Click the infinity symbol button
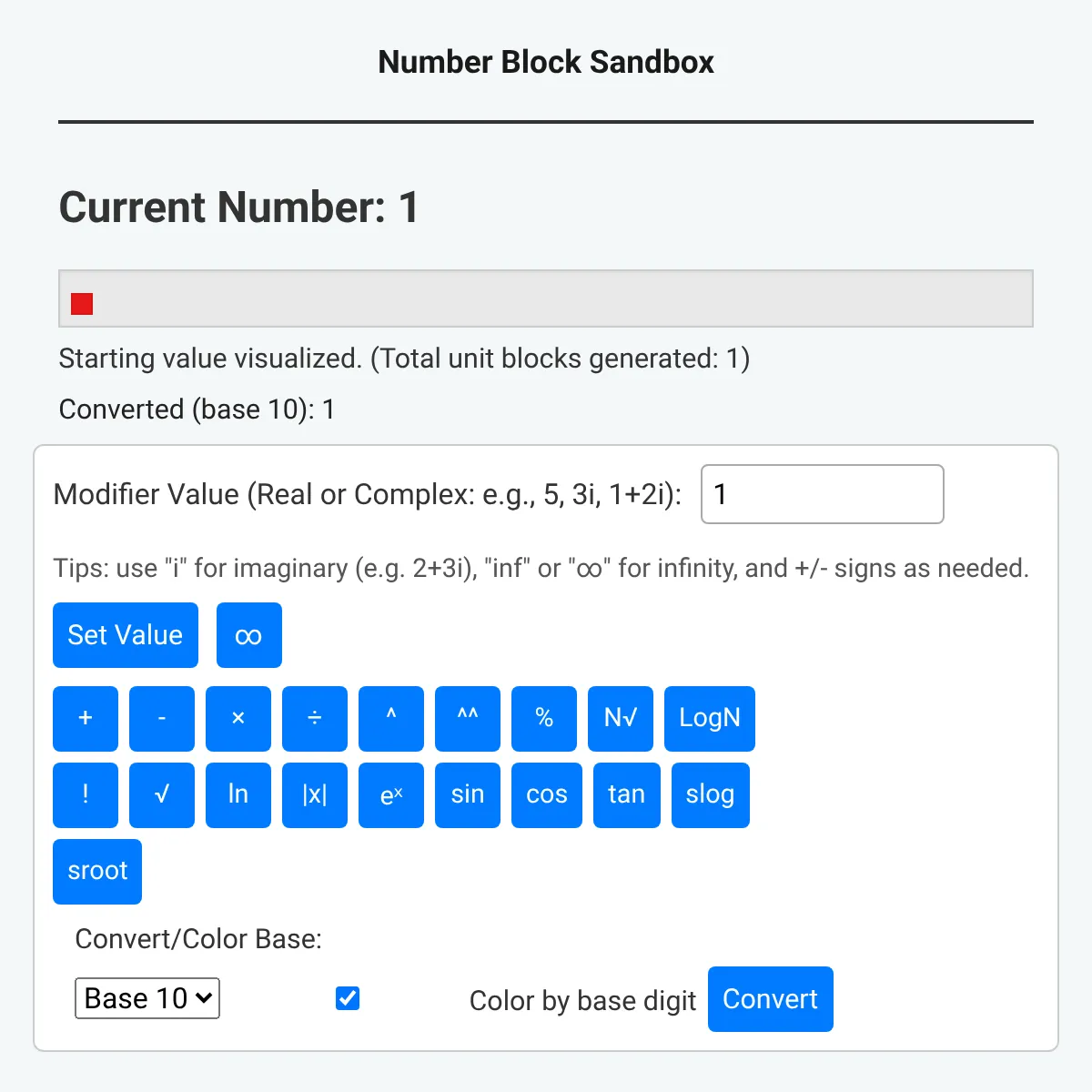 [x=249, y=635]
